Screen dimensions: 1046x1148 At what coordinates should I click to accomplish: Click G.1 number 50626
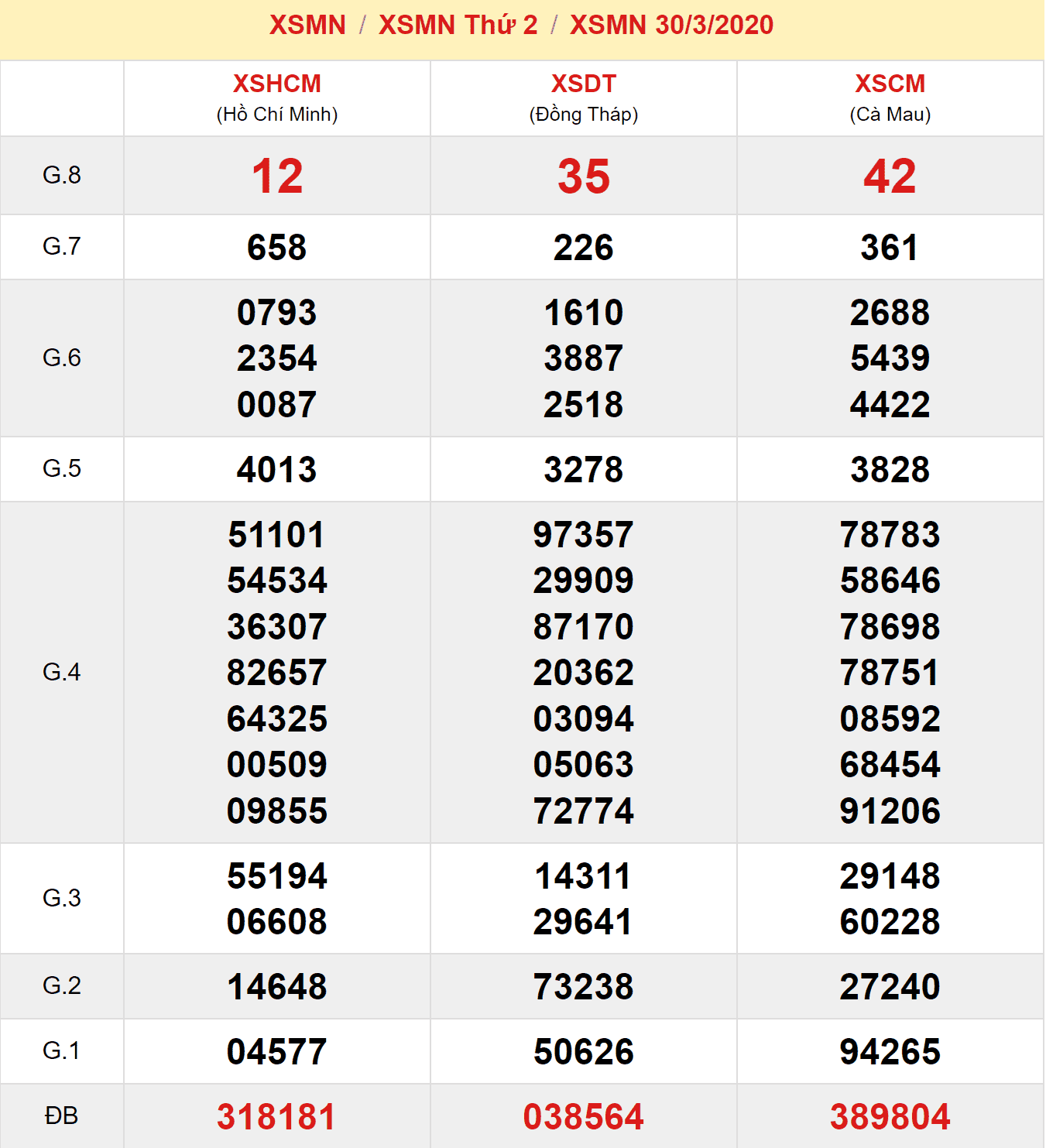point(584,1052)
